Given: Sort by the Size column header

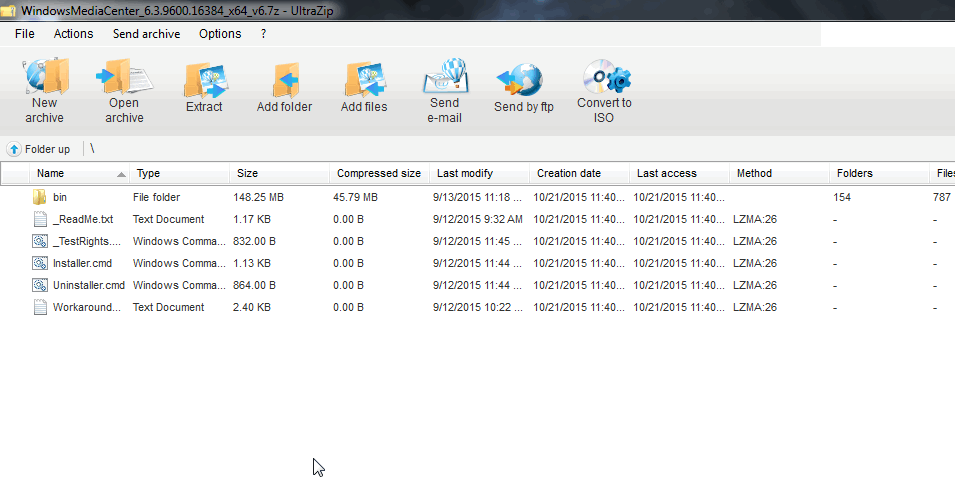Looking at the screenshot, I should pyautogui.click(x=247, y=174).
